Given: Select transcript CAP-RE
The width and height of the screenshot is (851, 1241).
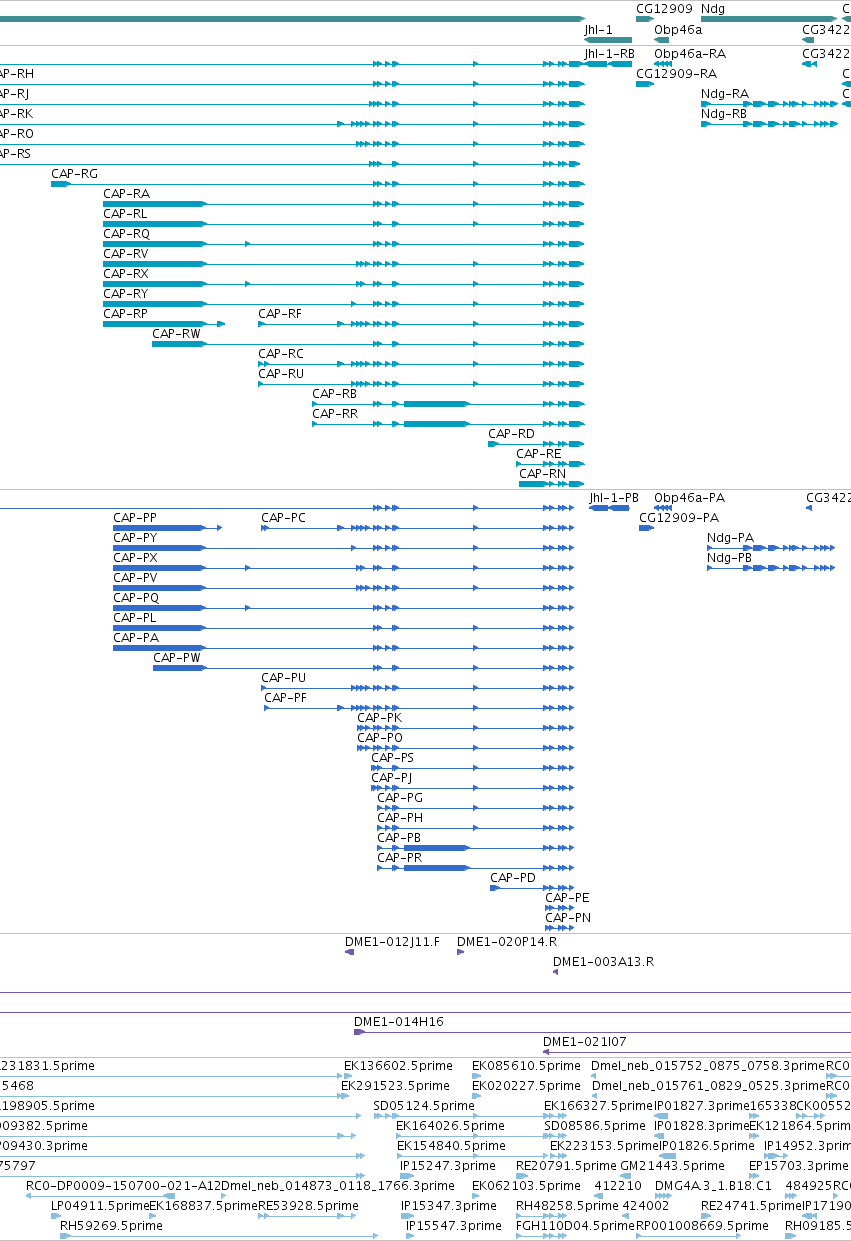Looking at the screenshot, I should 539,453.
